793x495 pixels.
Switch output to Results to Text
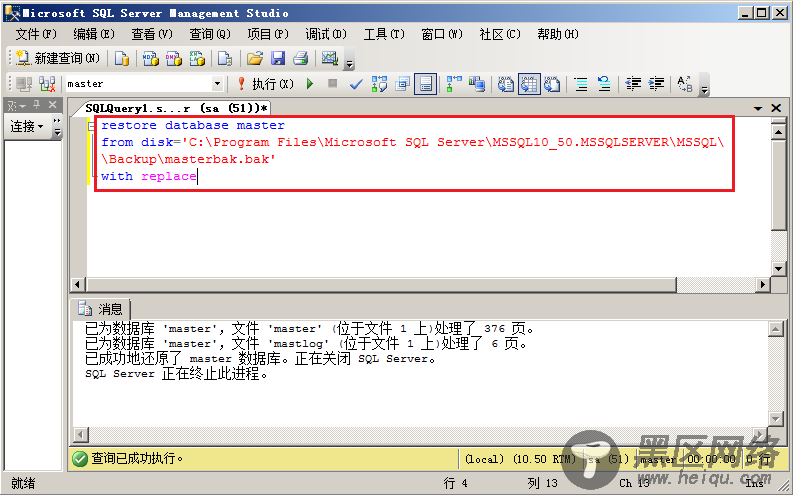pos(505,83)
